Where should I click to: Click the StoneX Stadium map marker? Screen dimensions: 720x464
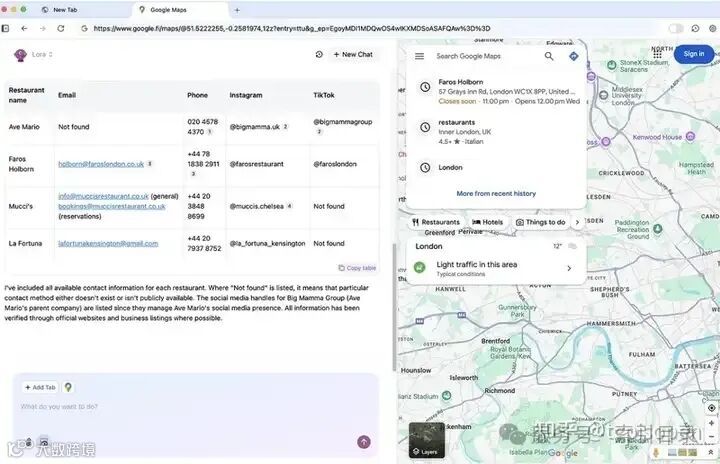pyautogui.click(x=612, y=65)
